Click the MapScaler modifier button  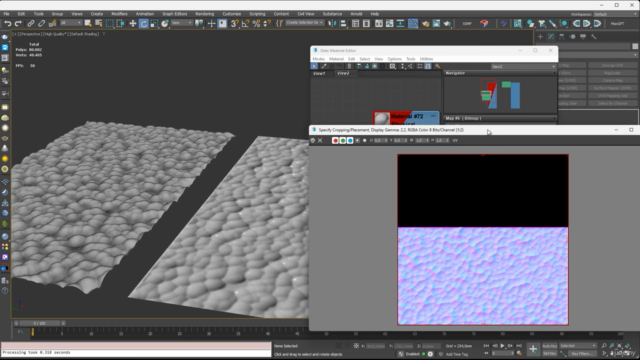[612, 73]
